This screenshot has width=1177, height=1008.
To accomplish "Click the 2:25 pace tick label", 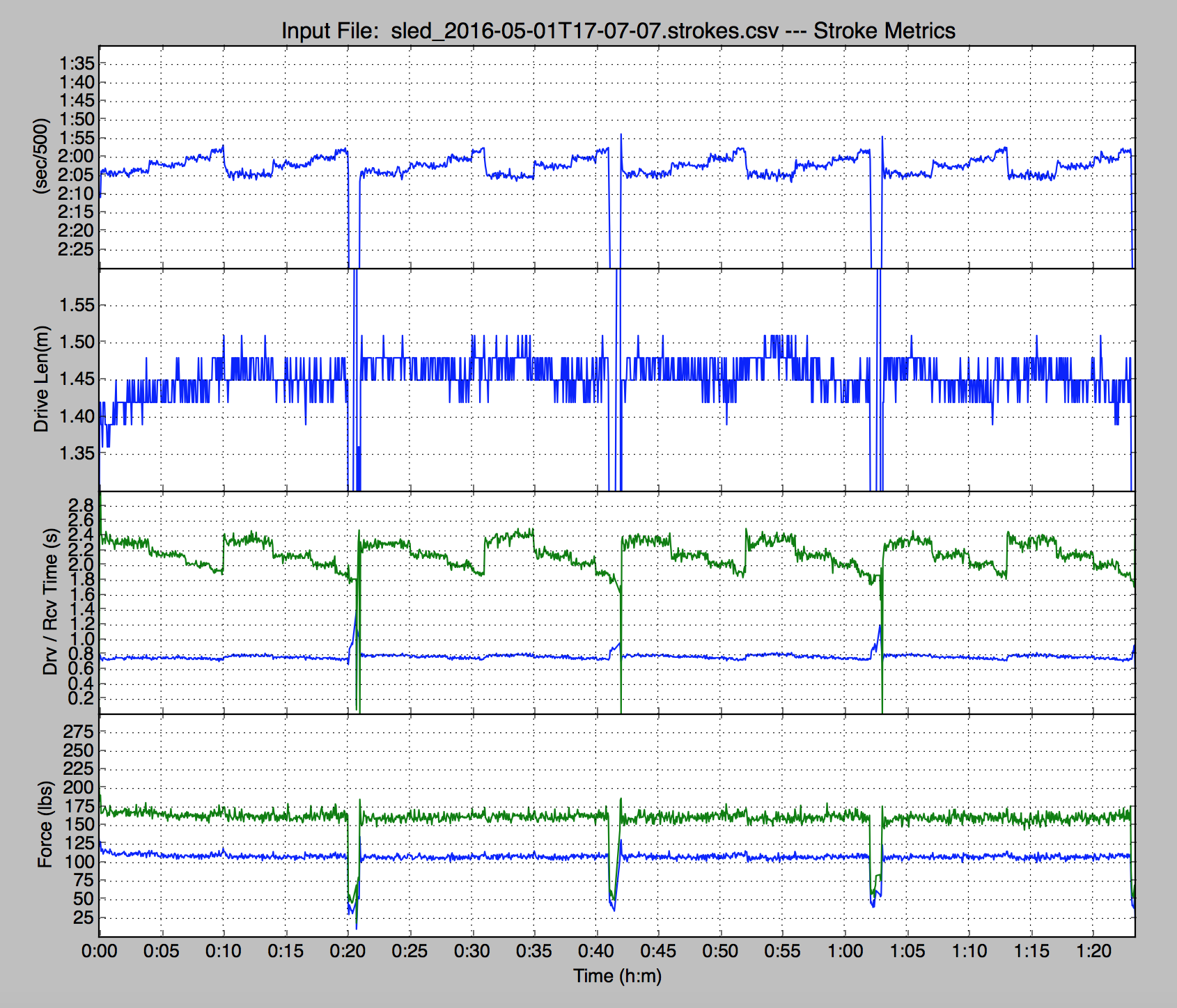I will point(76,249).
